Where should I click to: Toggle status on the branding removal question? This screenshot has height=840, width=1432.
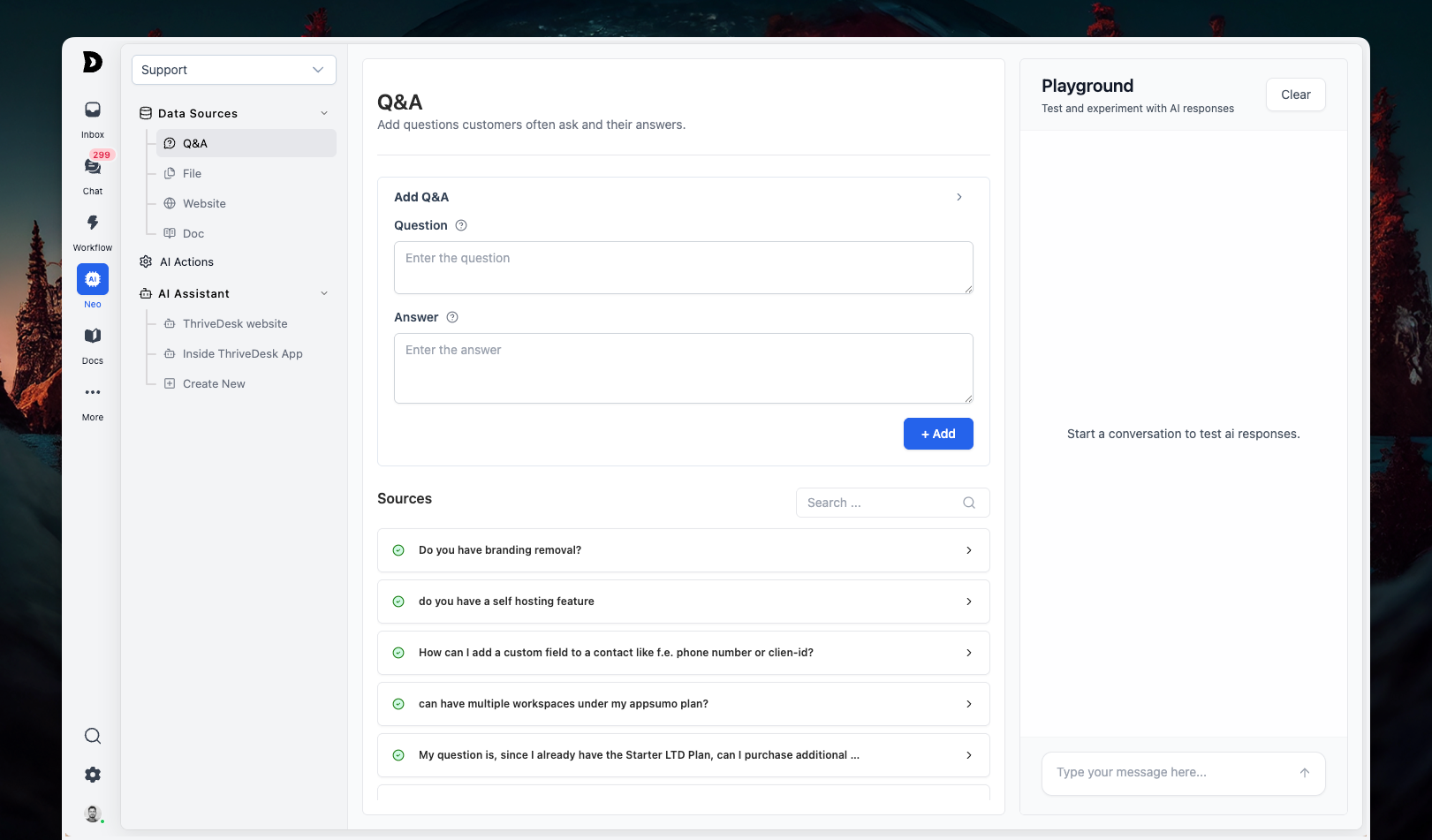coord(400,549)
